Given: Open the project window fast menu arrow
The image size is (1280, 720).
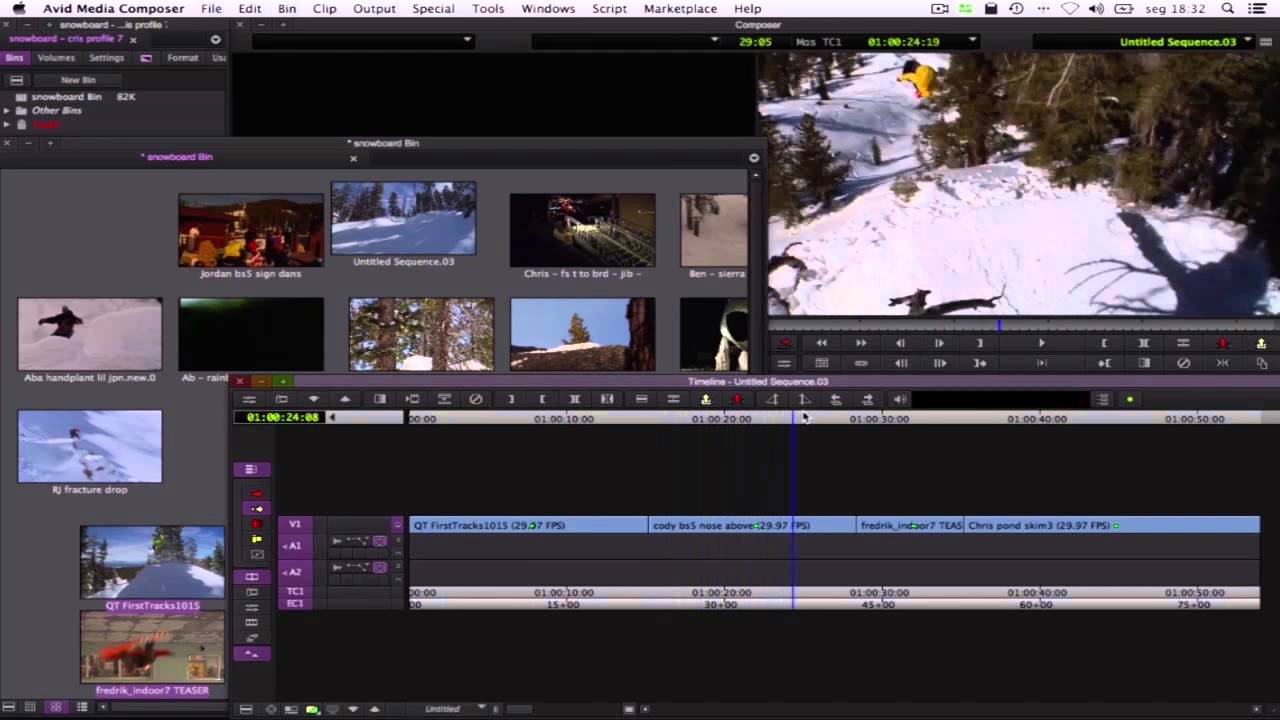Looking at the screenshot, I should click(x=215, y=40).
